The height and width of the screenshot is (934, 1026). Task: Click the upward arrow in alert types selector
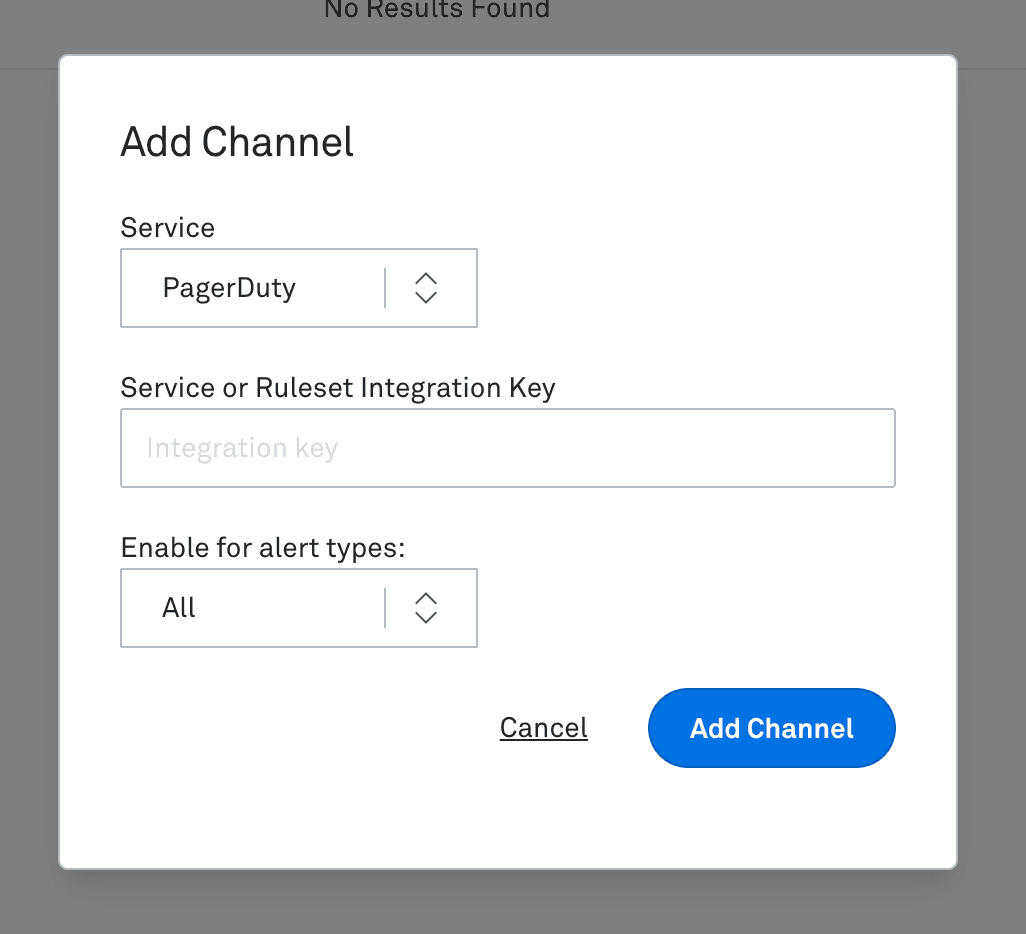click(426, 598)
